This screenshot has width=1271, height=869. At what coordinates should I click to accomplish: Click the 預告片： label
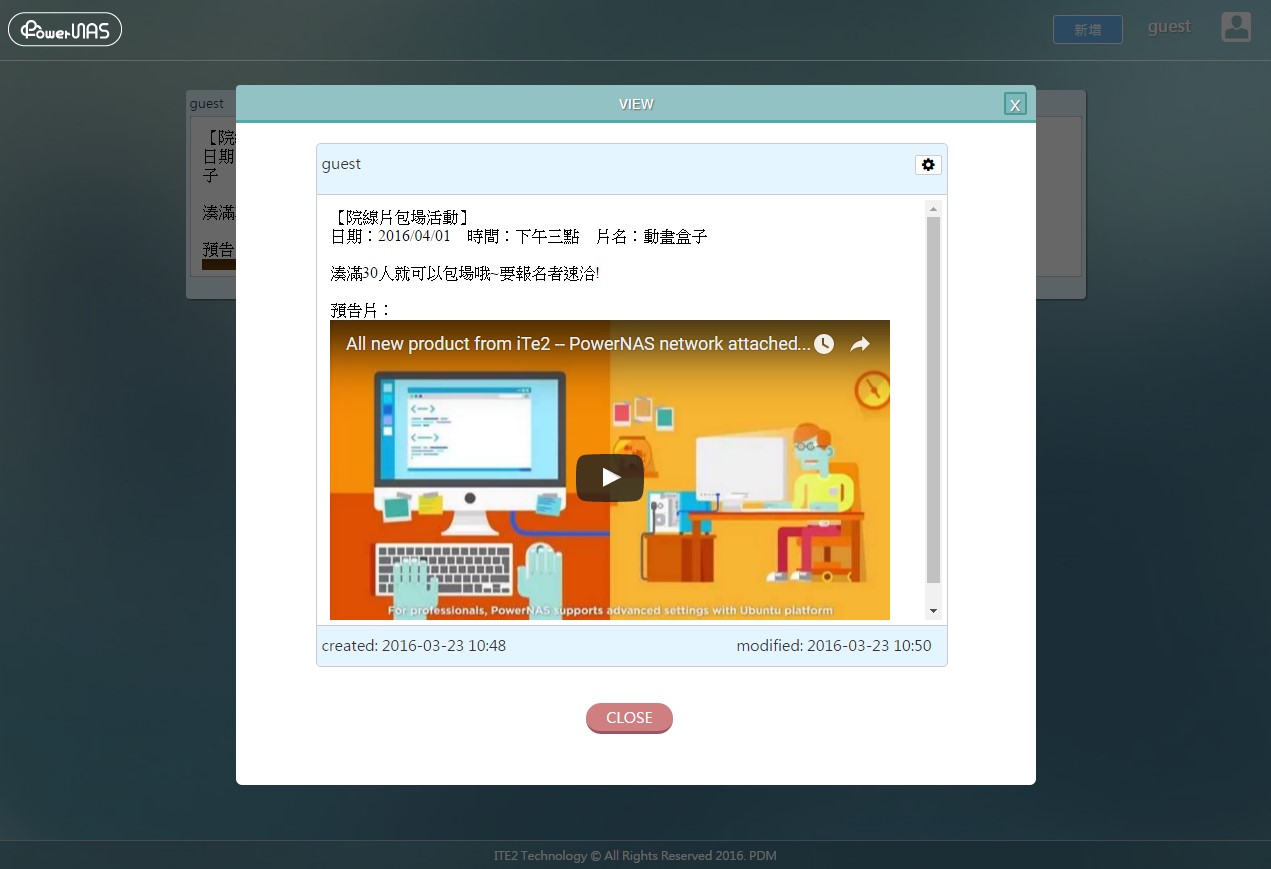[361, 310]
